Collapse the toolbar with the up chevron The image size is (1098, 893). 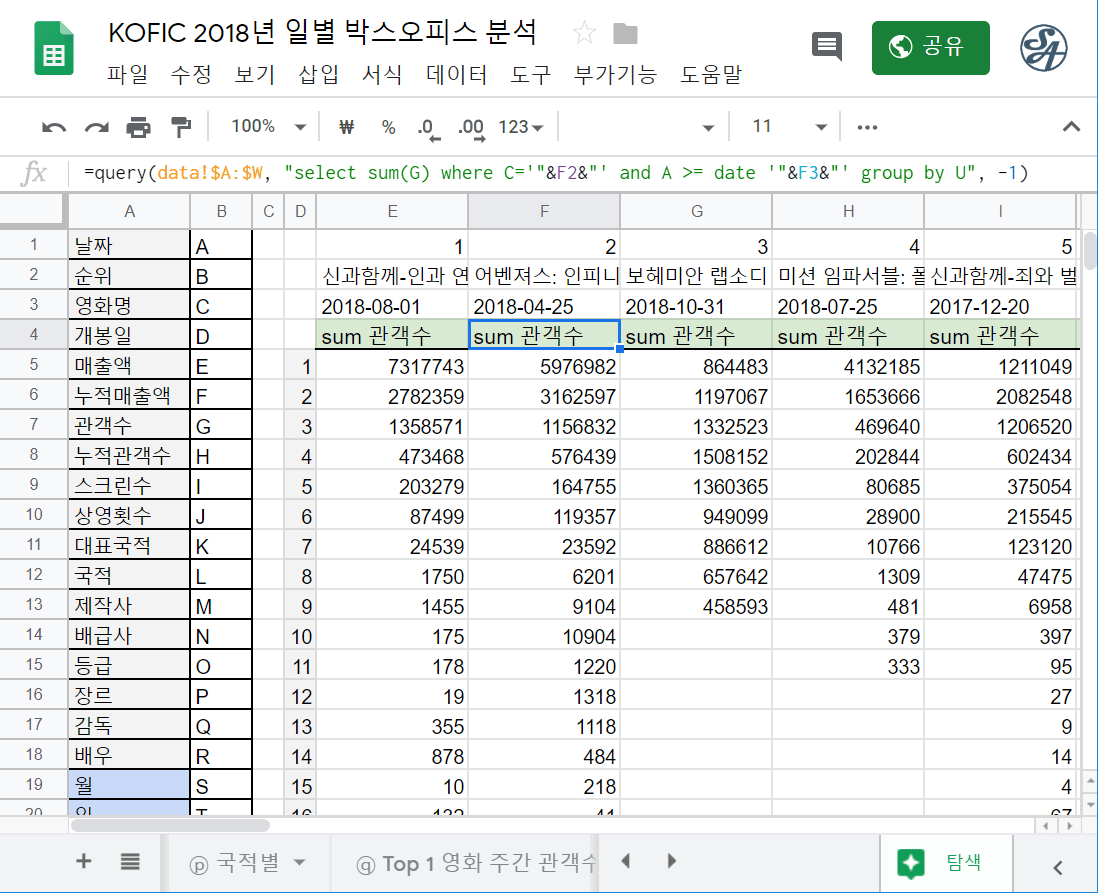pos(1071,127)
